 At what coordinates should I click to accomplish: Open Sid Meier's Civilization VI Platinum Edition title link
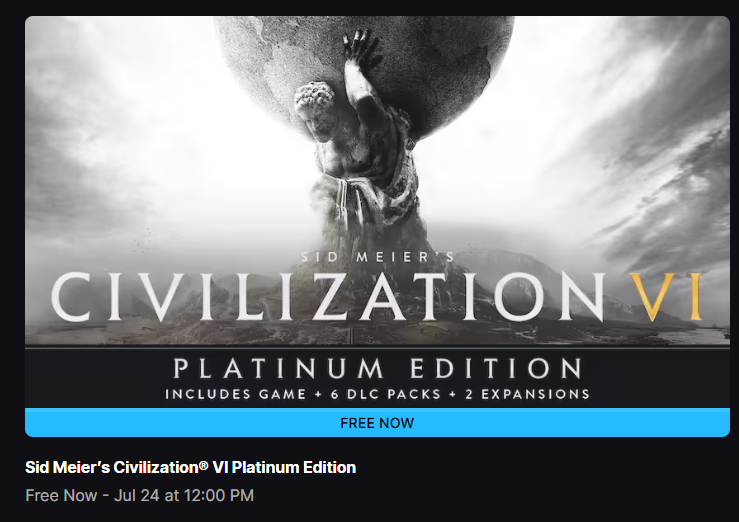[190, 467]
